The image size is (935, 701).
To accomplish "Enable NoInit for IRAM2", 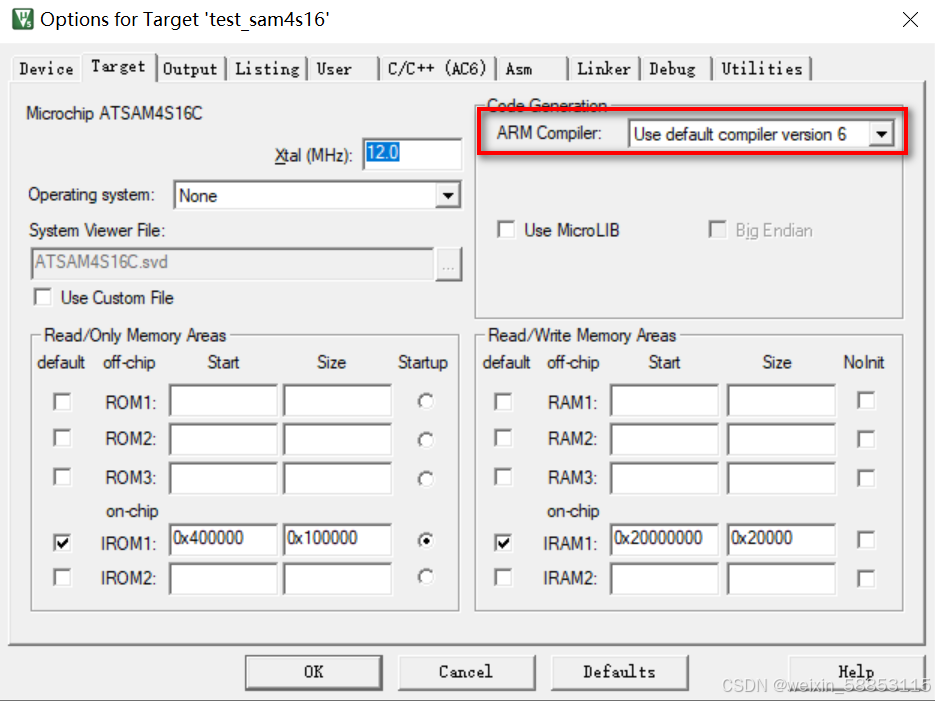I will pos(866,578).
